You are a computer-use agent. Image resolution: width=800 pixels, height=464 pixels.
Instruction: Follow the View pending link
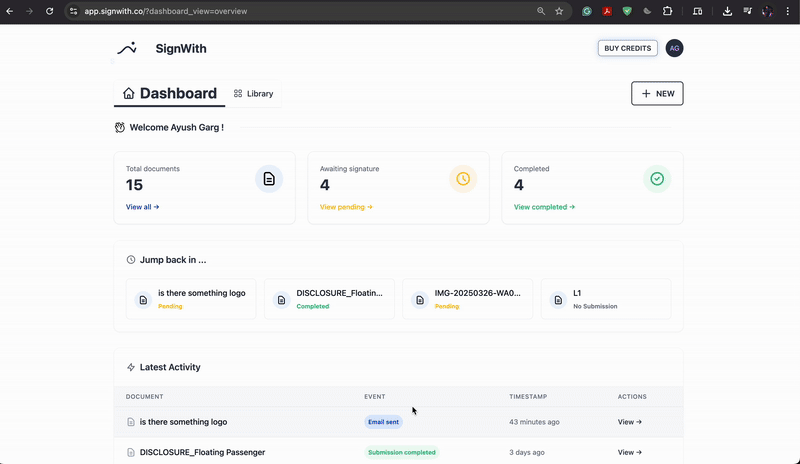(x=346, y=207)
